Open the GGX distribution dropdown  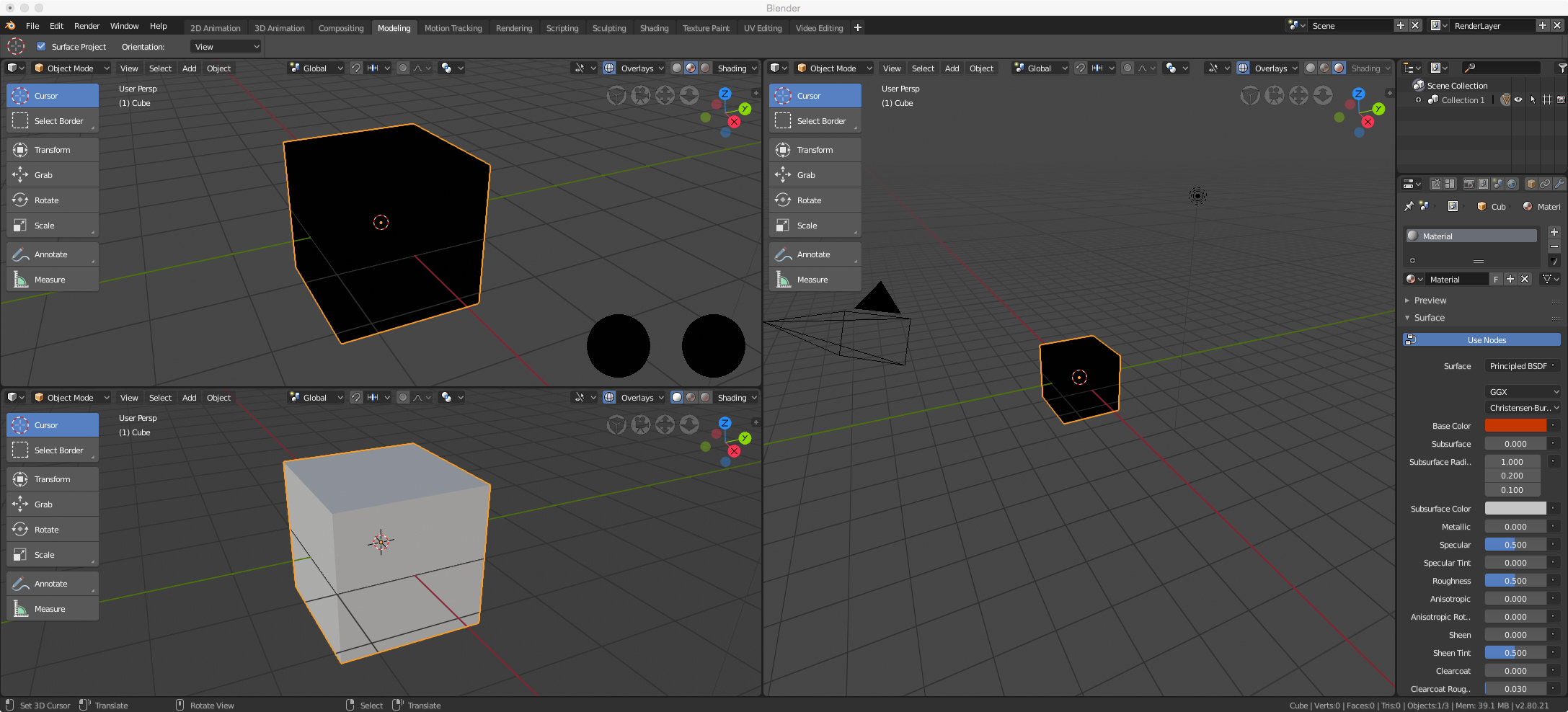point(1523,392)
